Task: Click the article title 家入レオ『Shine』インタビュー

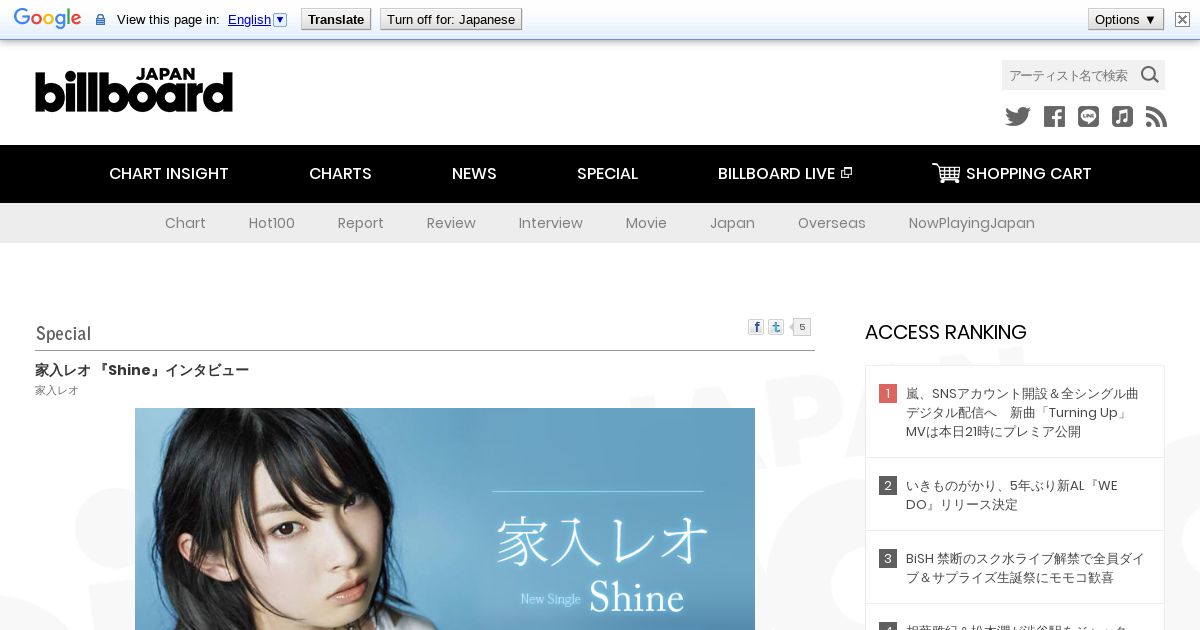Action: pos(142,370)
